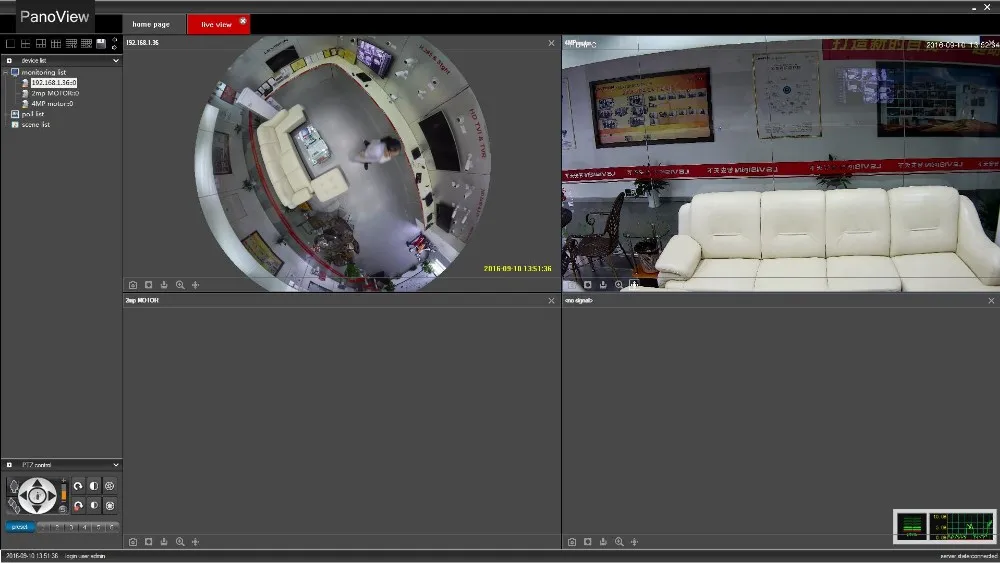Click download icon in 2mp MOTOR pane

[164, 541]
